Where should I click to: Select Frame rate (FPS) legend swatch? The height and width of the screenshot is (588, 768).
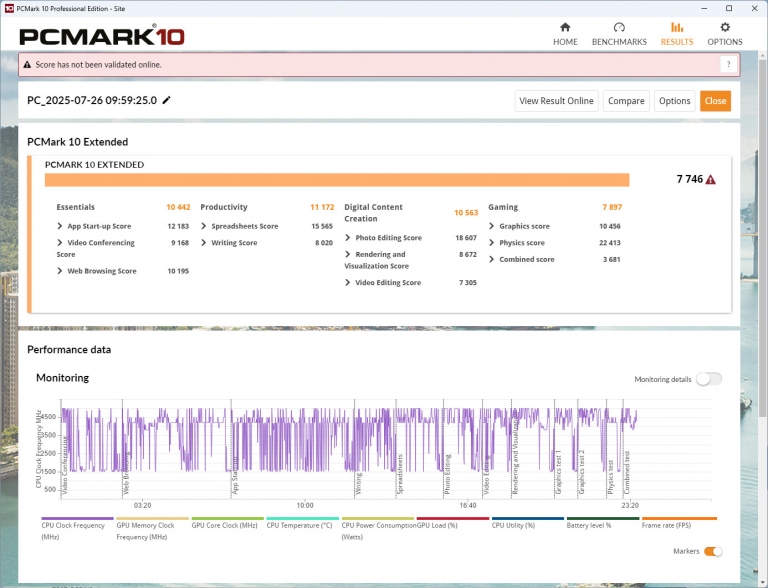679,518
